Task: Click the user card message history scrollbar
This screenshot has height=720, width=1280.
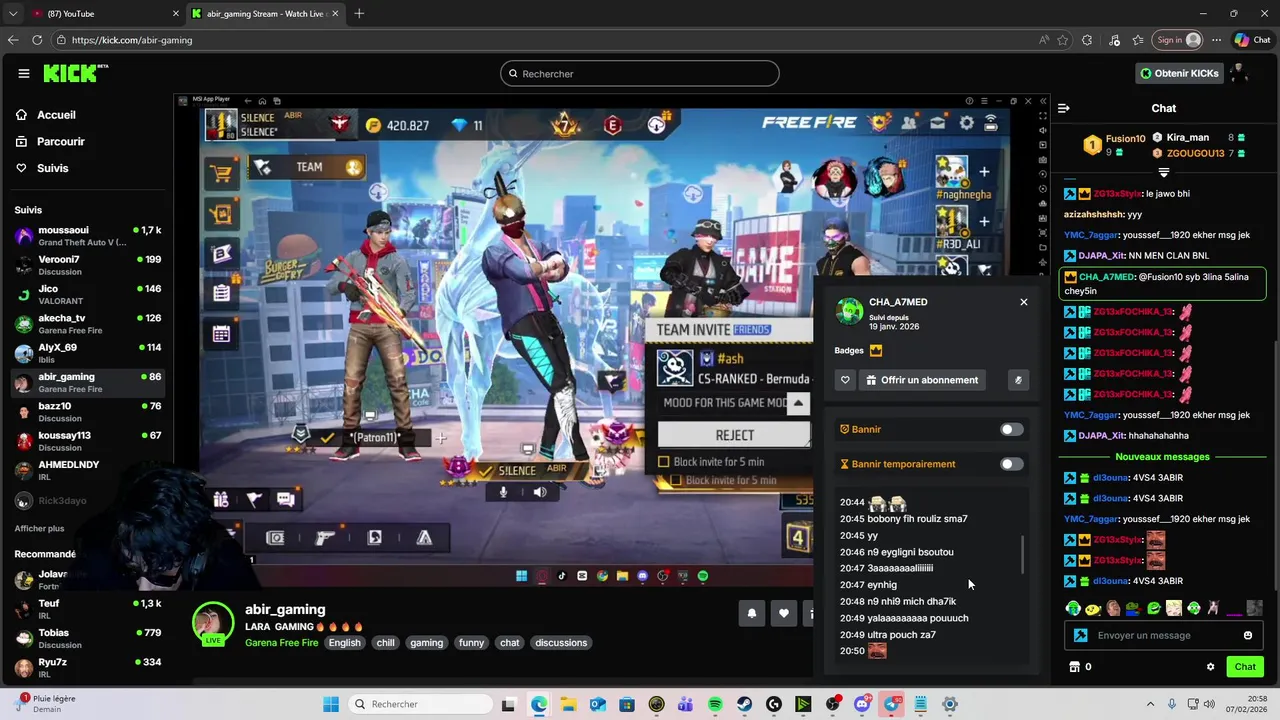Action: point(1022,555)
